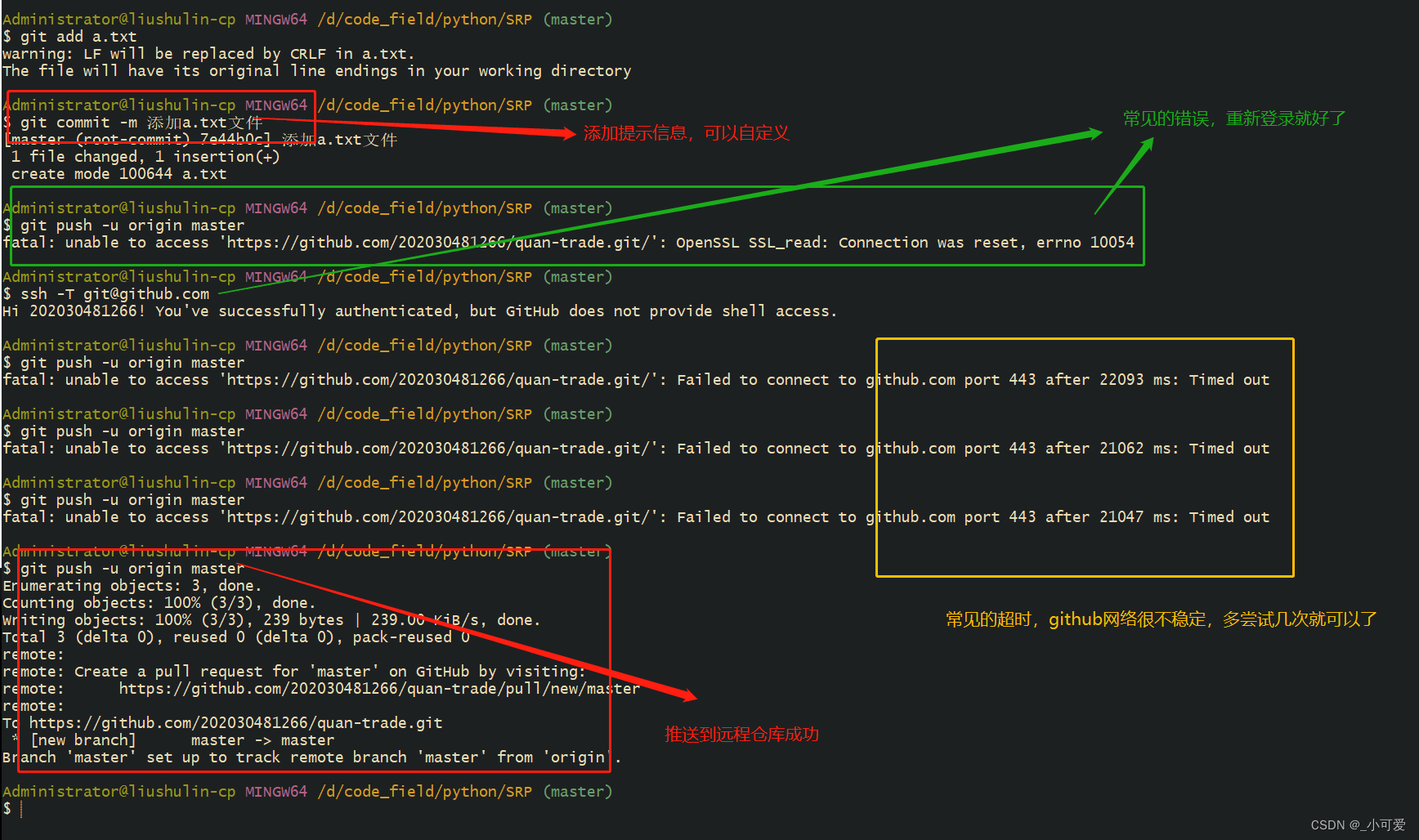
Task: Click the 'git add a.txt' command line
Action: (69, 37)
